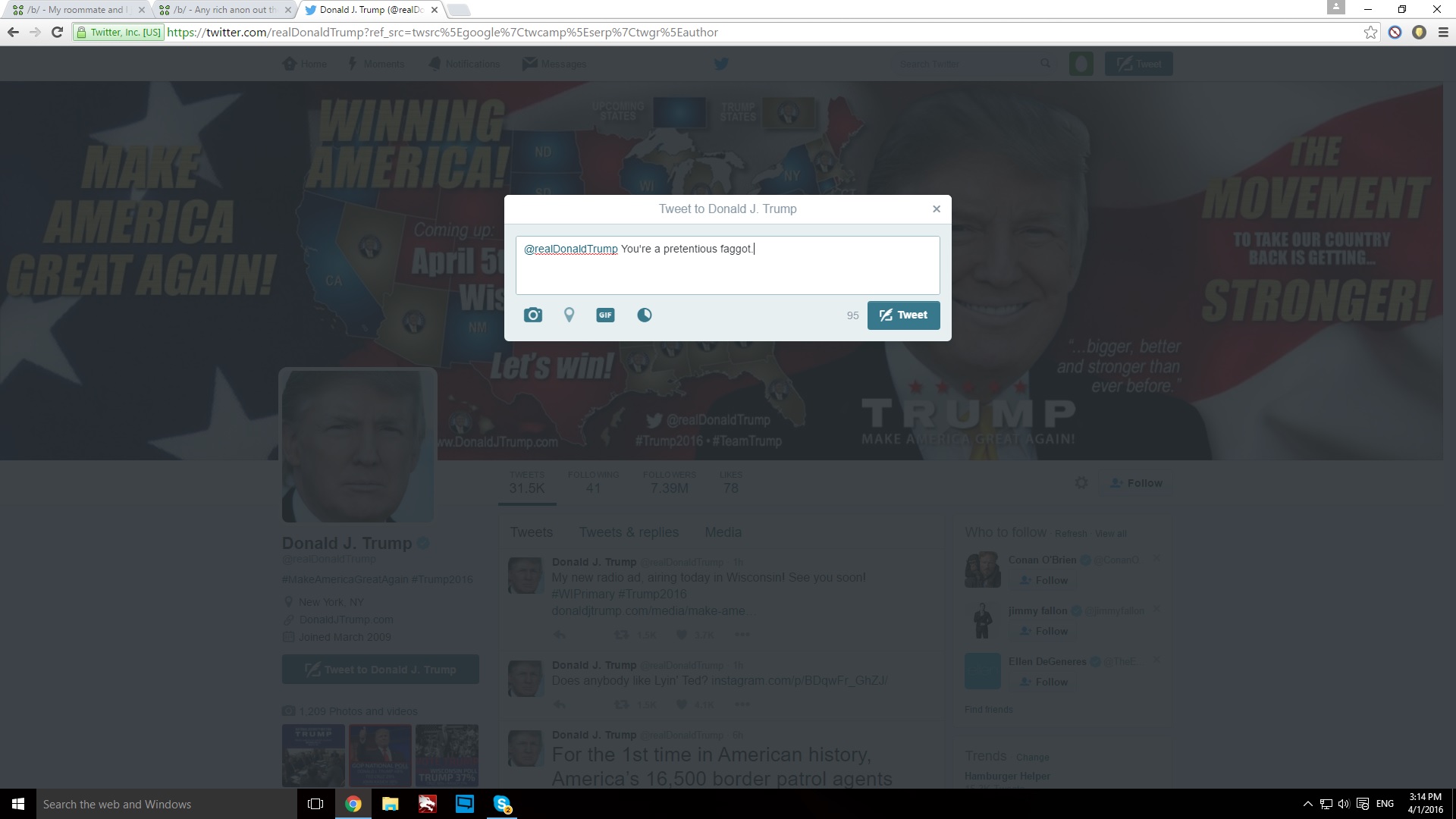Open the GIF picker in tweet dialog
This screenshot has width=1456, height=819.
tap(605, 315)
